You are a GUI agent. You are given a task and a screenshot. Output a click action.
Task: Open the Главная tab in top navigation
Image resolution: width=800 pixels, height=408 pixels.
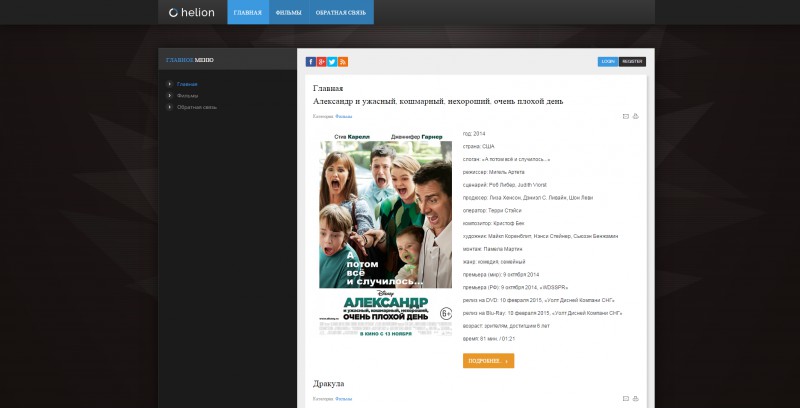click(248, 12)
